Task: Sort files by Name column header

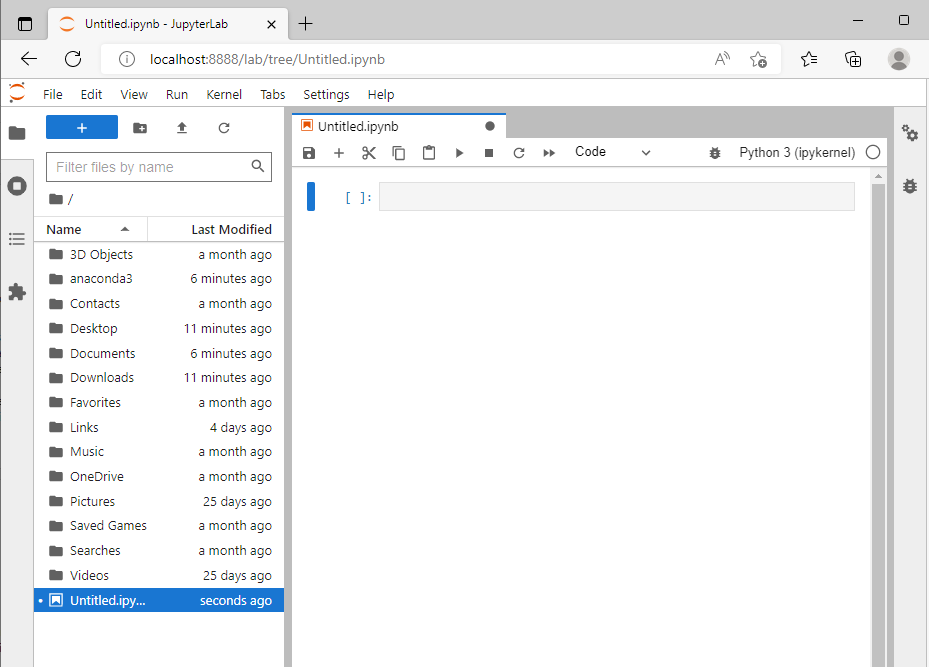Action: pos(90,229)
